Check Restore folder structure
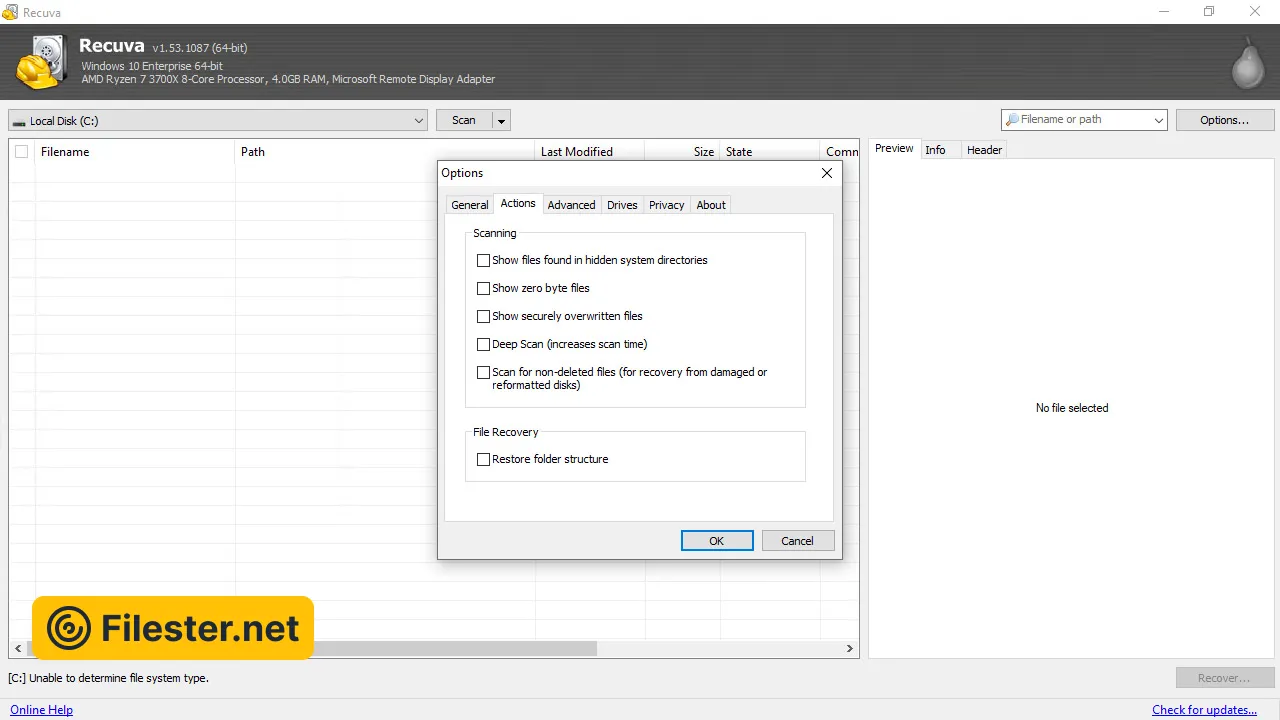This screenshot has height=720, width=1280. (x=484, y=459)
